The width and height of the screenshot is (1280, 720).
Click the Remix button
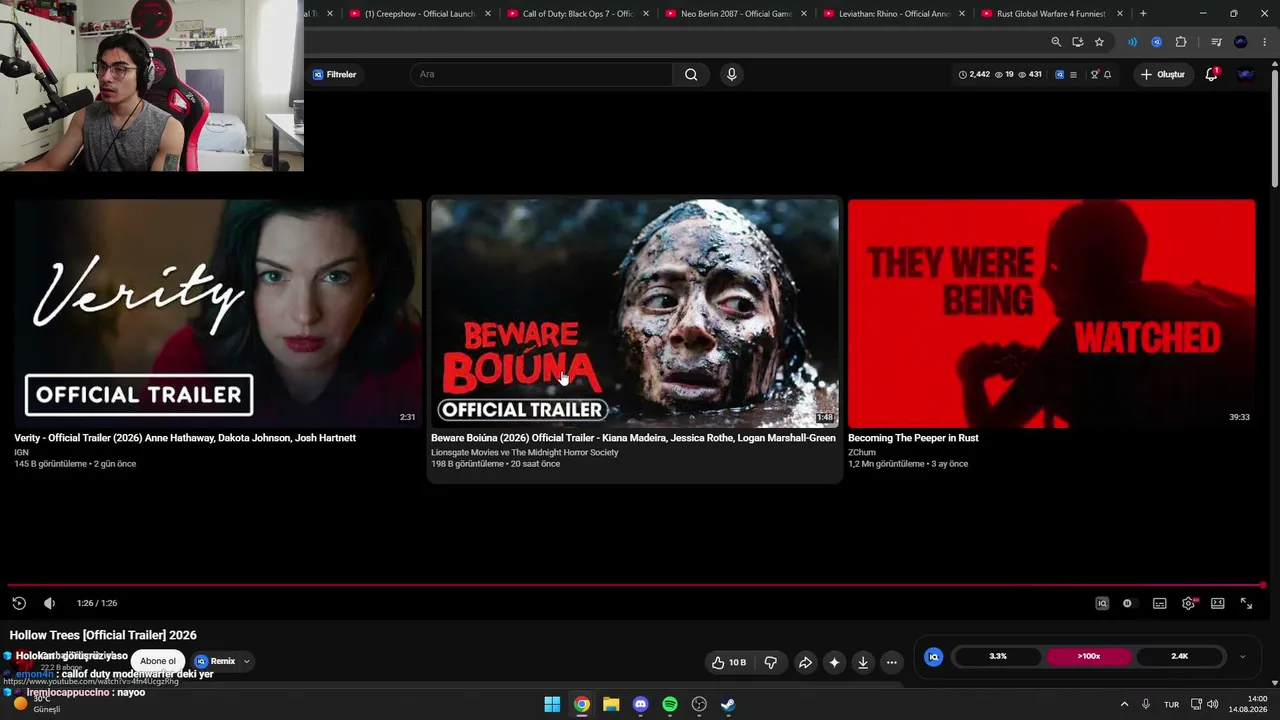(x=216, y=661)
